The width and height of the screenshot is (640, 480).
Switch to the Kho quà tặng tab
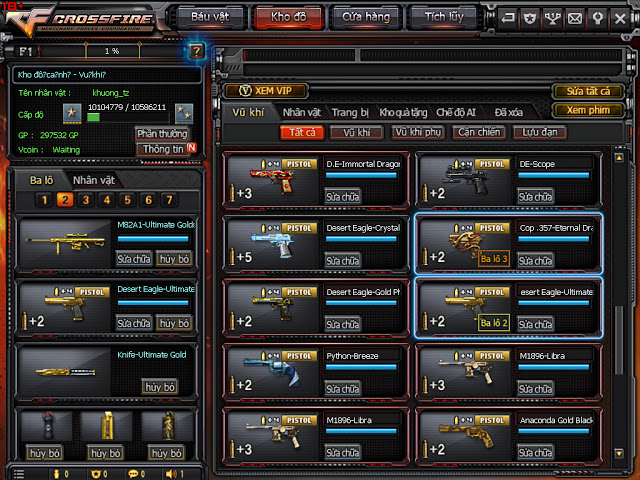pos(403,112)
